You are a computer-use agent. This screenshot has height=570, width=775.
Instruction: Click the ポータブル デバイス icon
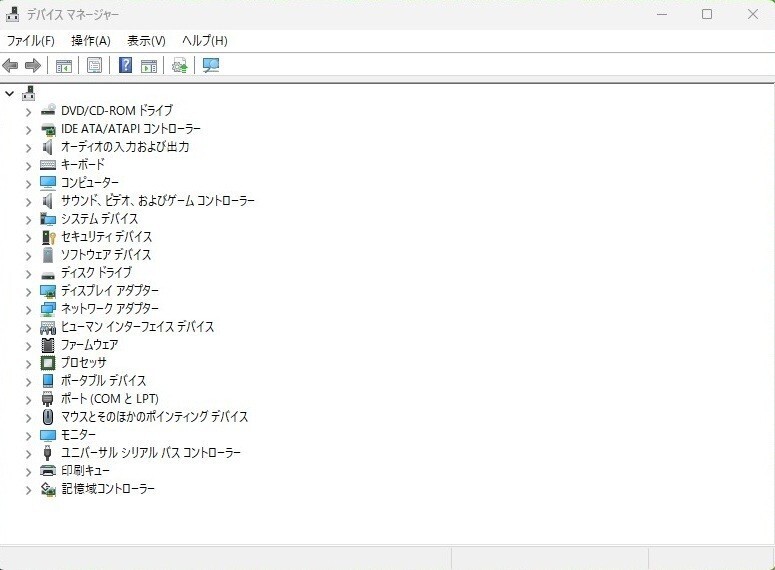pyautogui.click(x=48, y=381)
